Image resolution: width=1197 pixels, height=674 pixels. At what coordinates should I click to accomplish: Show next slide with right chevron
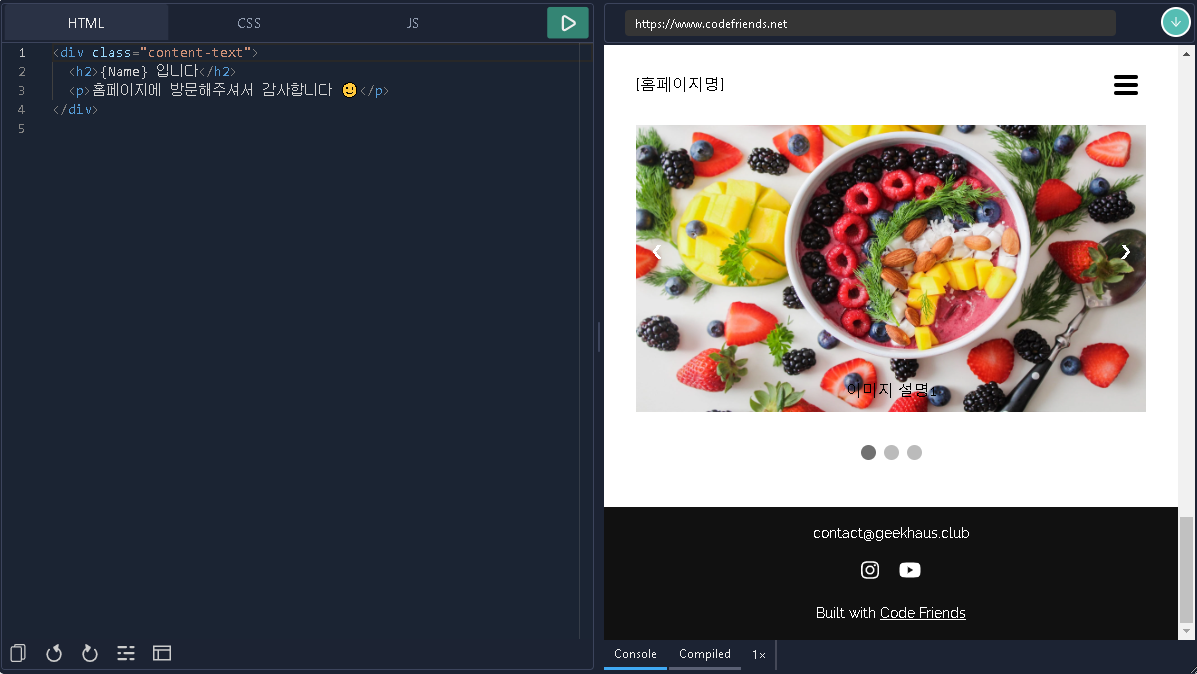click(1125, 252)
